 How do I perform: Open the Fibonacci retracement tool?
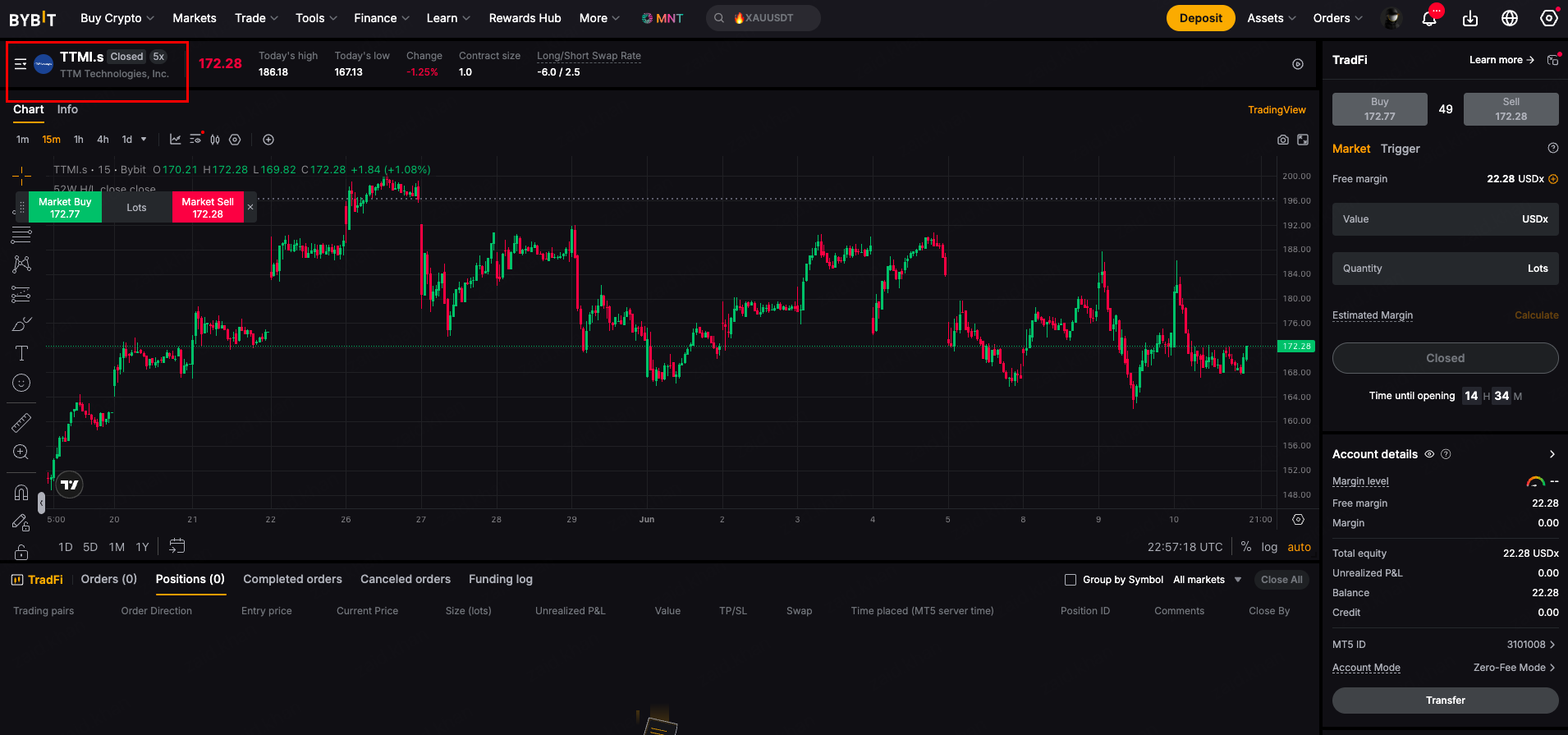(x=21, y=235)
